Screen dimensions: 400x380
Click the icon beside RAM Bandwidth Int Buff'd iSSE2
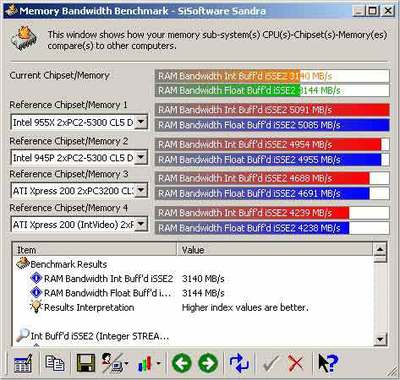36,278
